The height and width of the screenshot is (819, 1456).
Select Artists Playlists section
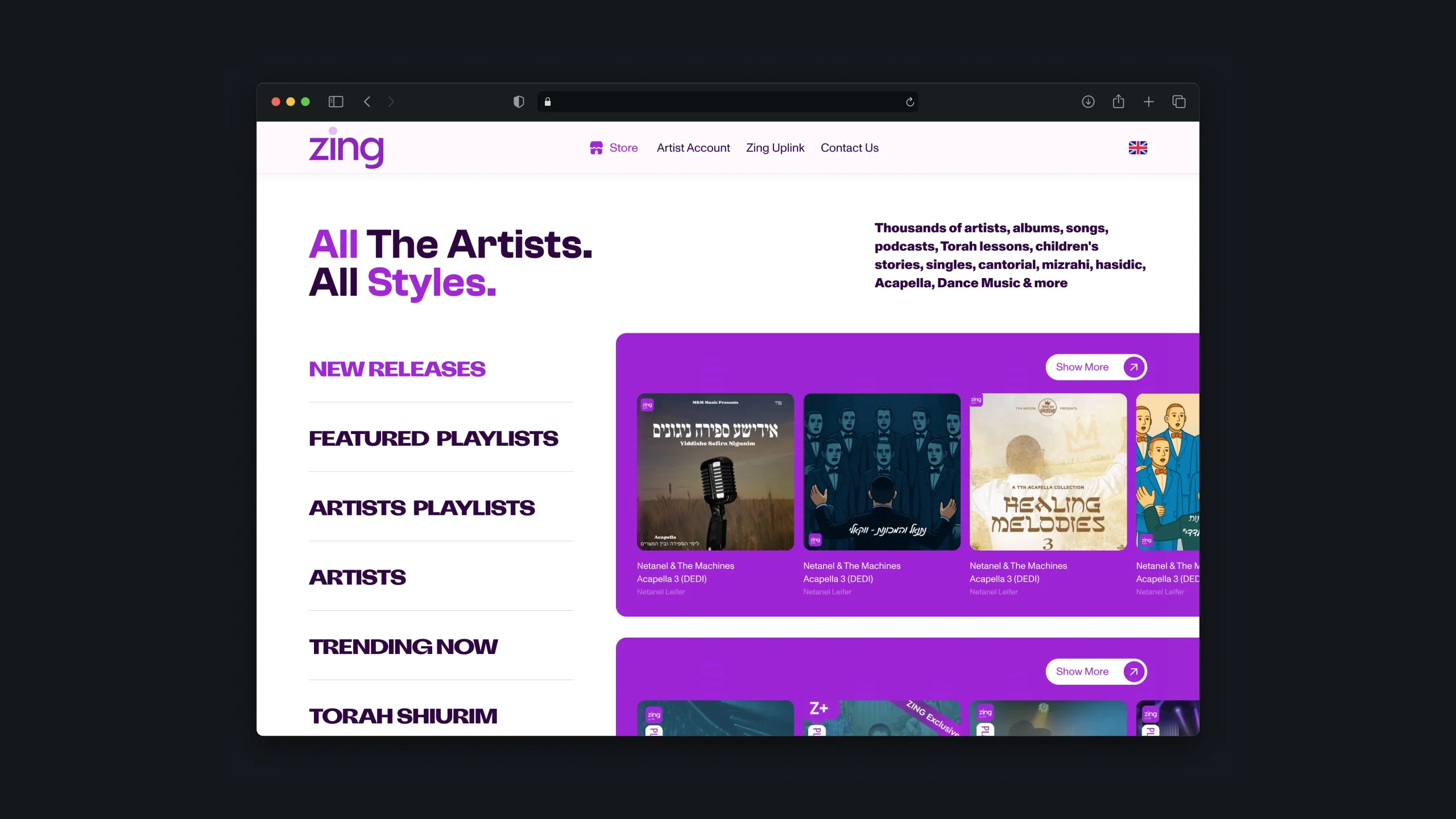(422, 508)
